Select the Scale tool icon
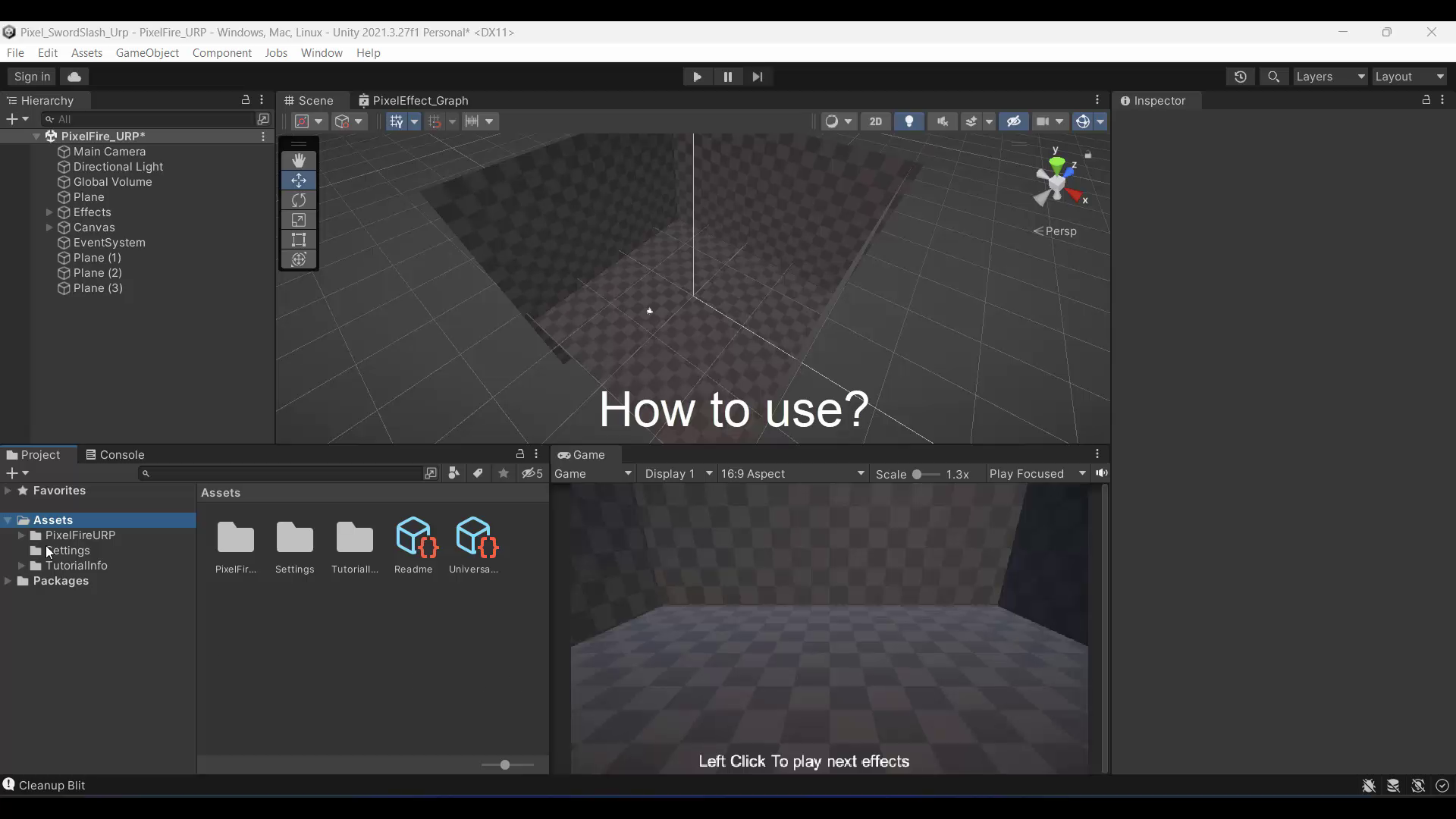1456x819 pixels. tap(298, 220)
